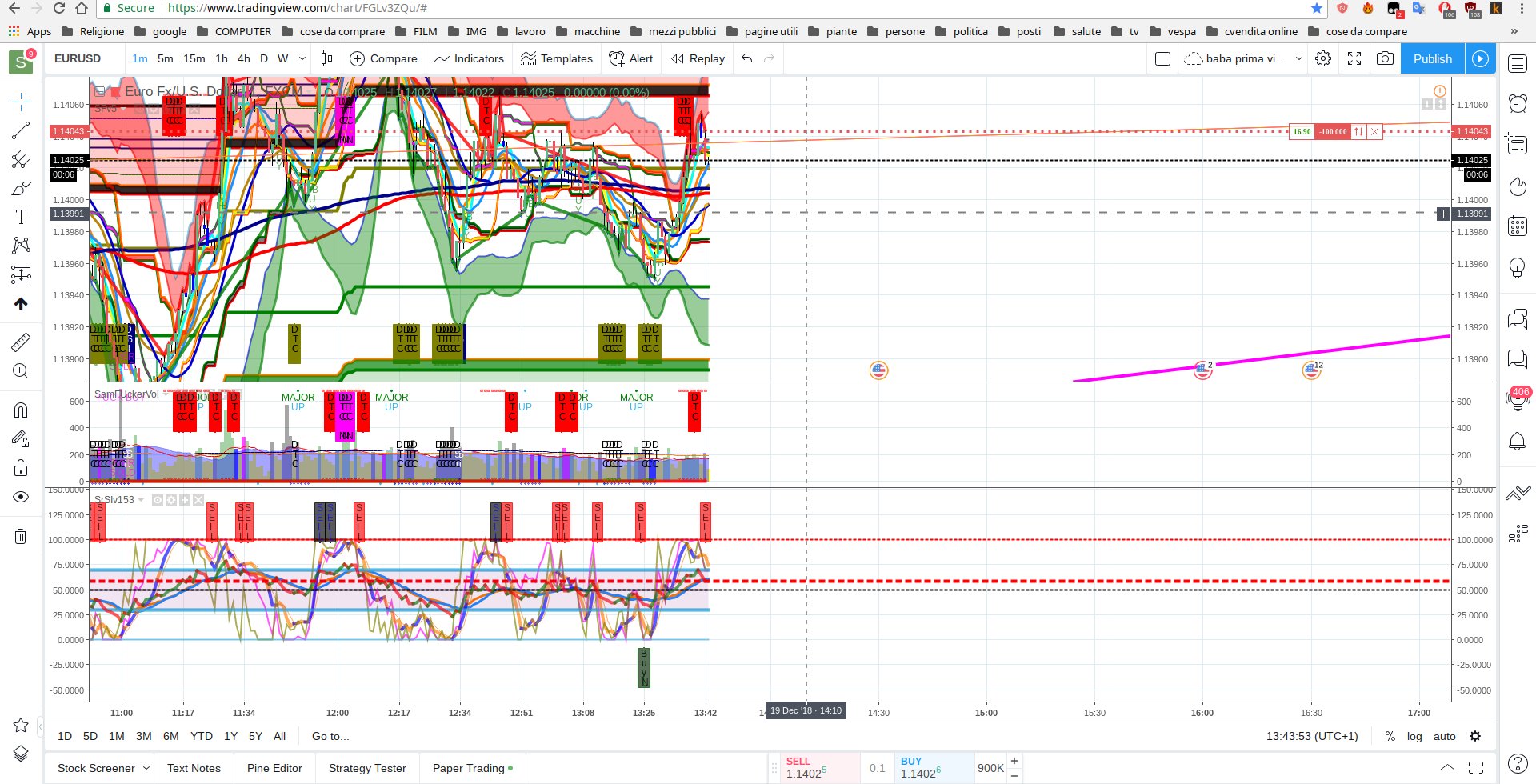This screenshot has width=1536, height=784.
Task: Open the watchlist panel
Action: tap(1518, 64)
